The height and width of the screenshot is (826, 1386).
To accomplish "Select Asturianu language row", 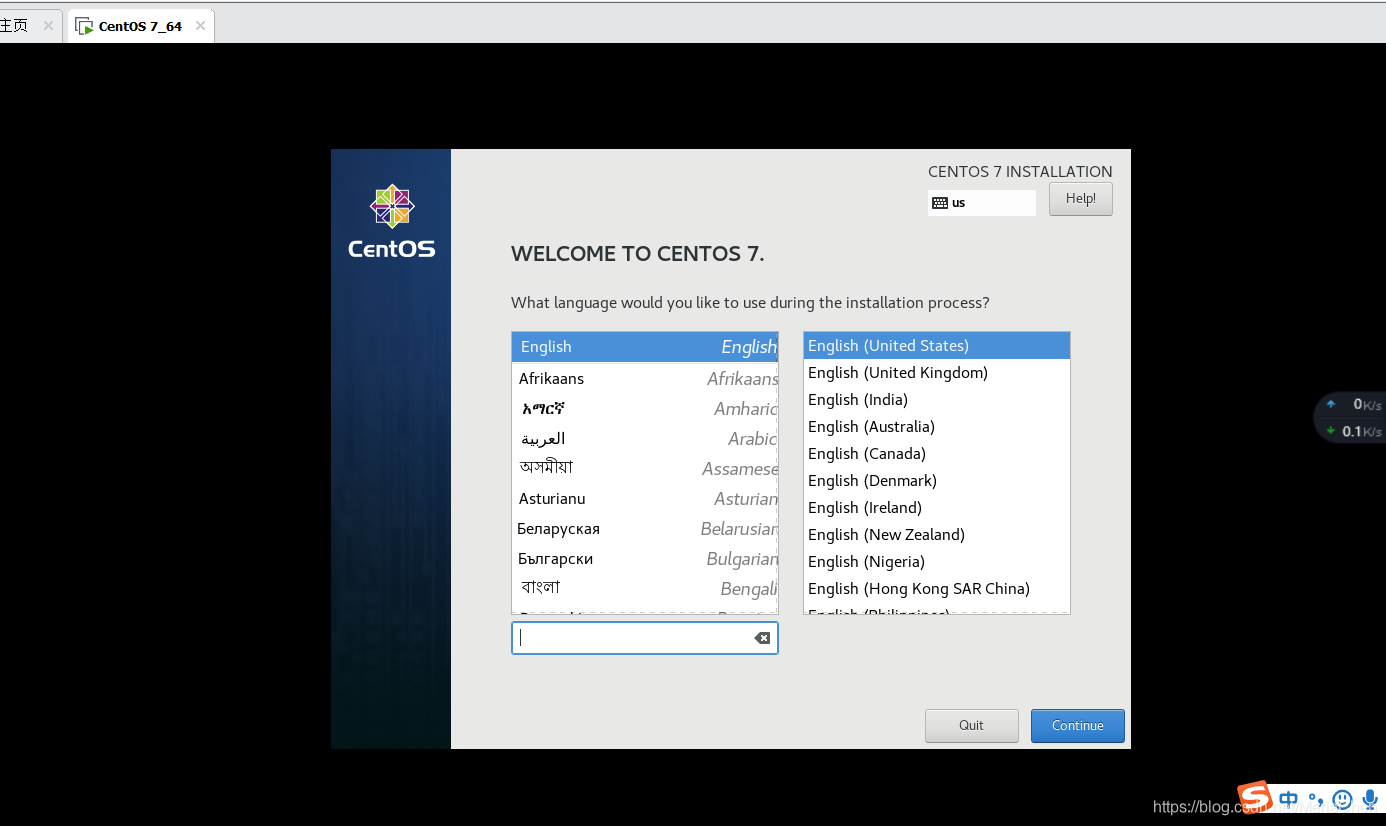I will (x=644, y=499).
